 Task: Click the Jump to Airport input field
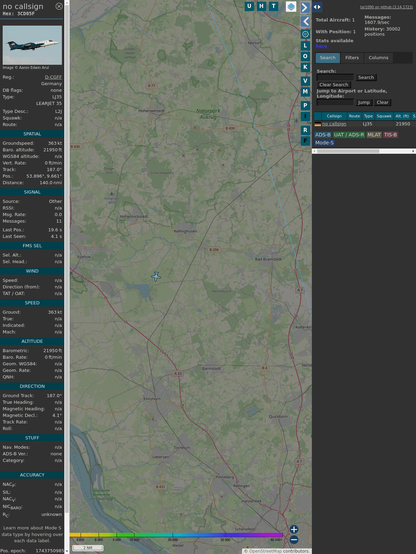click(x=335, y=102)
